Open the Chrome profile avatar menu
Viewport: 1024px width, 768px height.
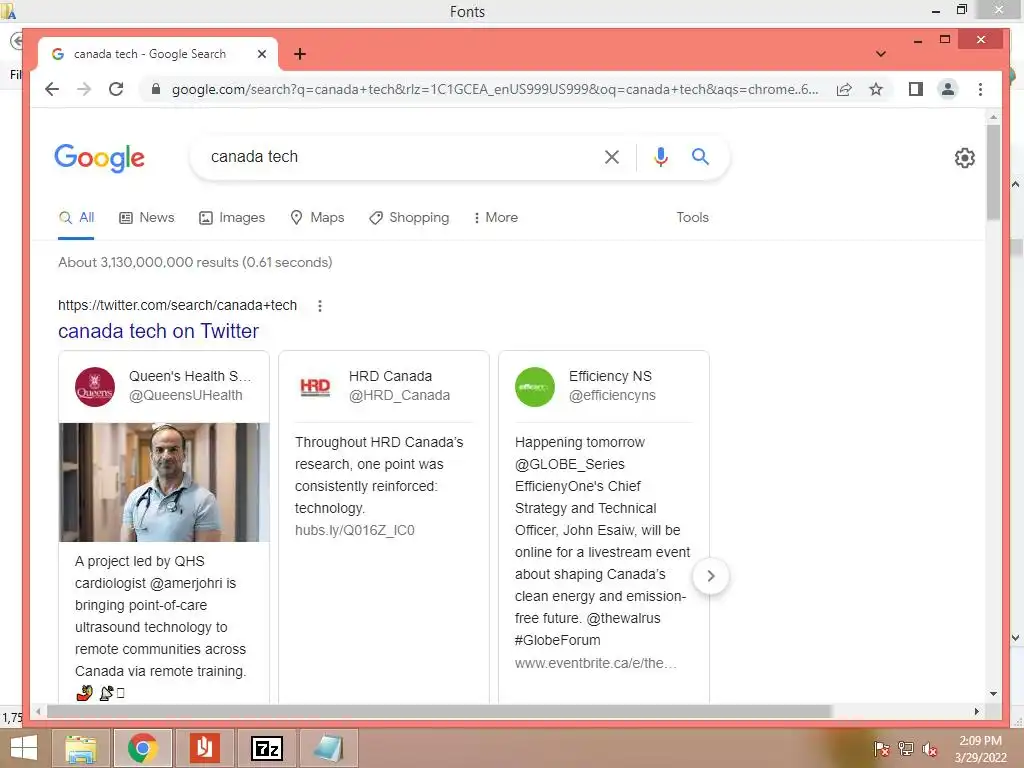point(948,89)
